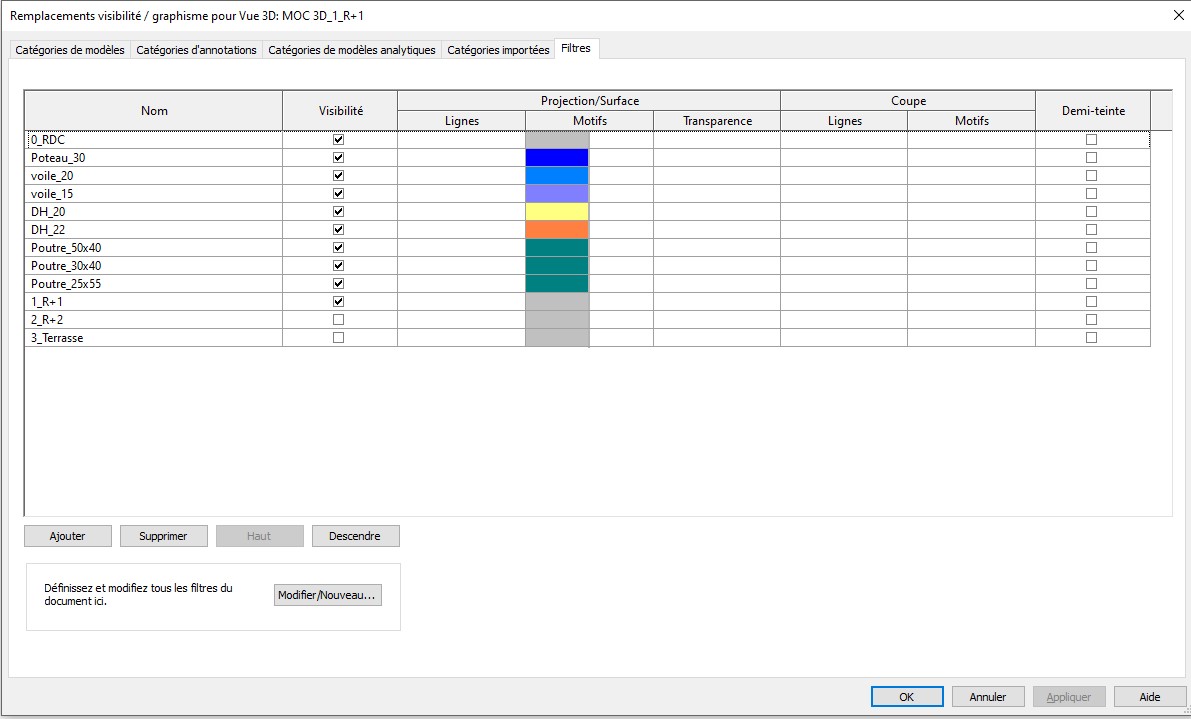Open the light blue pattern swatch for voile_20
1191x719 pixels.
point(557,175)
